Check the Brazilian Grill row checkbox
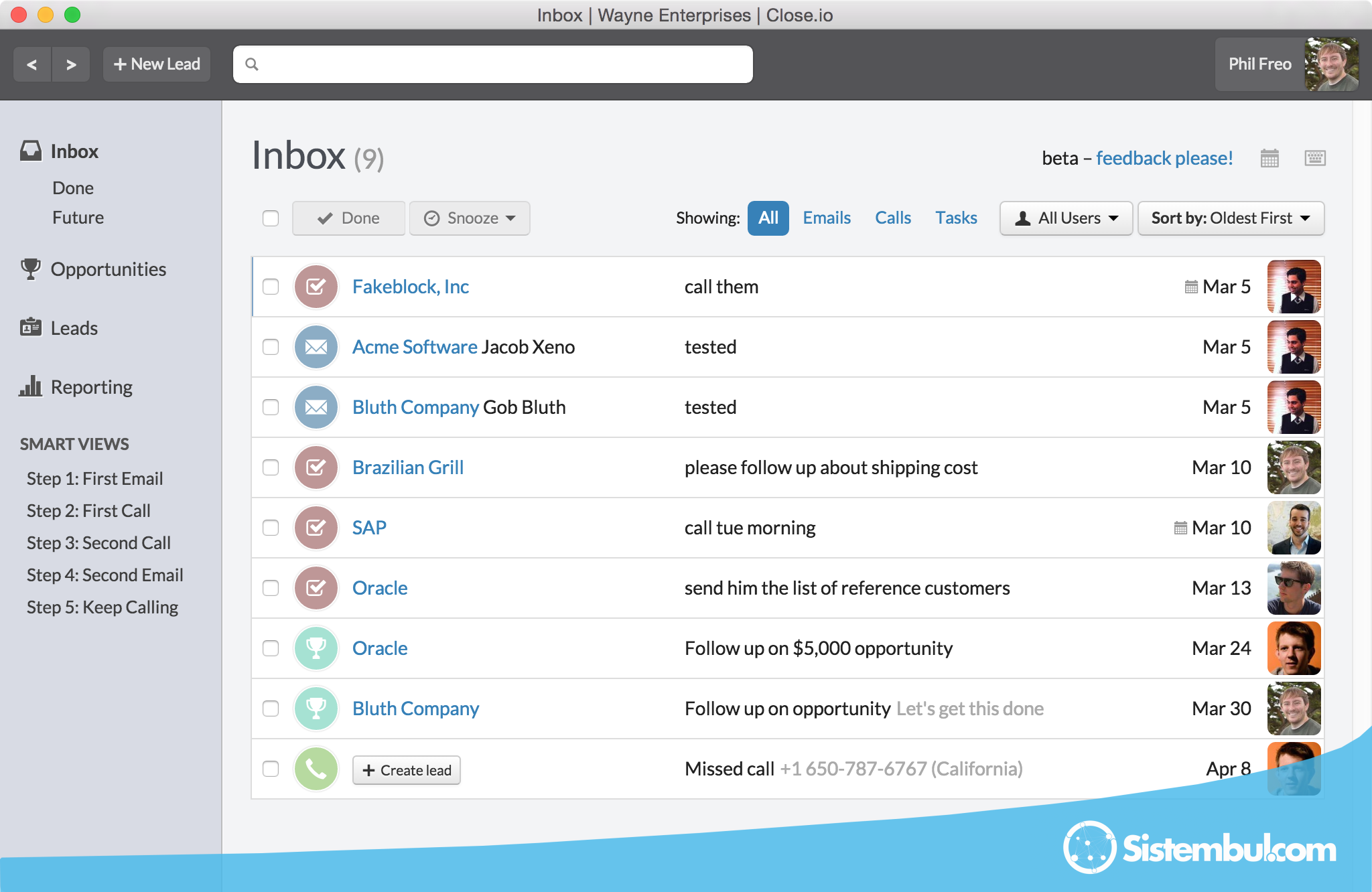1372x892 pixels. coord(271,467)
